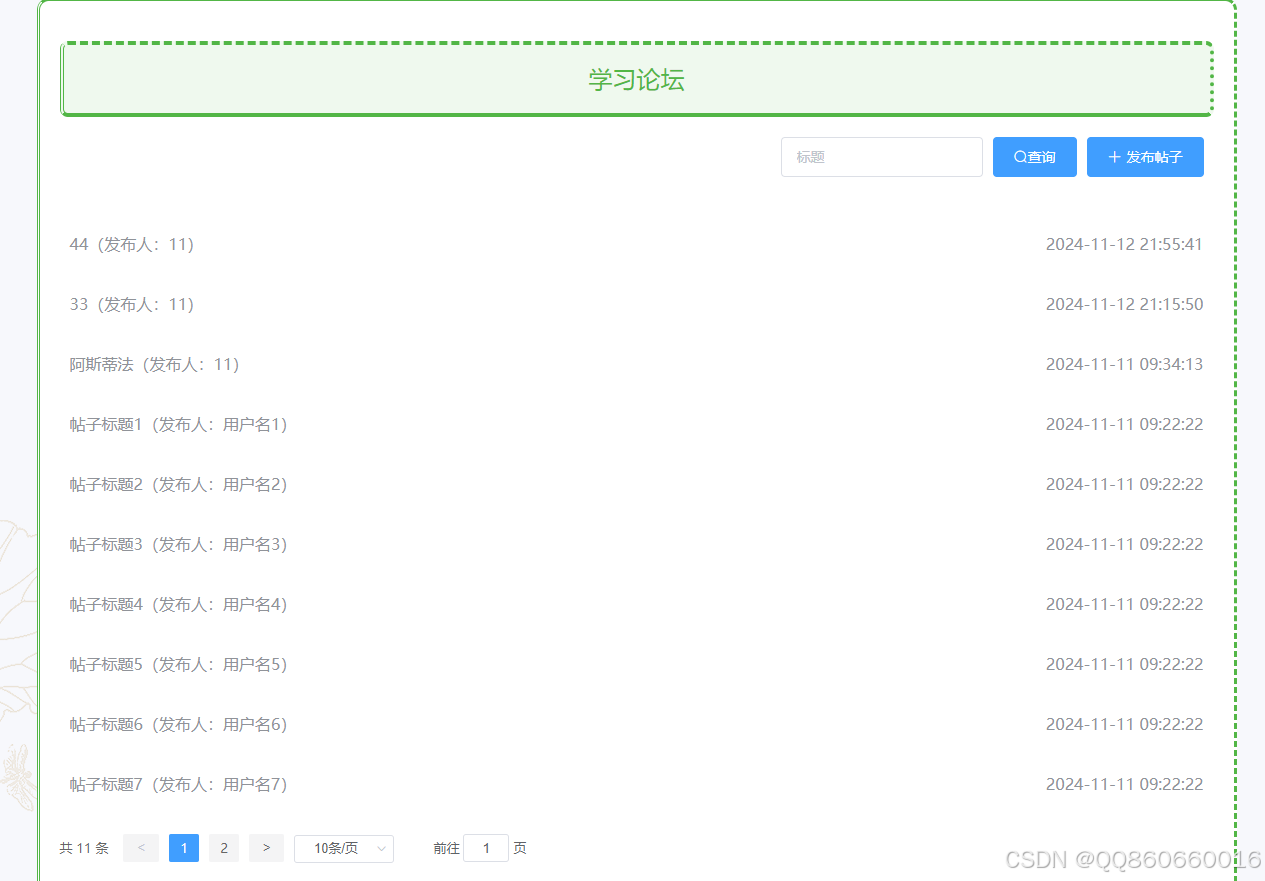This screenshot has width=1265, height=881.
Task: Click the 学习论坛 heading
Action: coord(636,80)
